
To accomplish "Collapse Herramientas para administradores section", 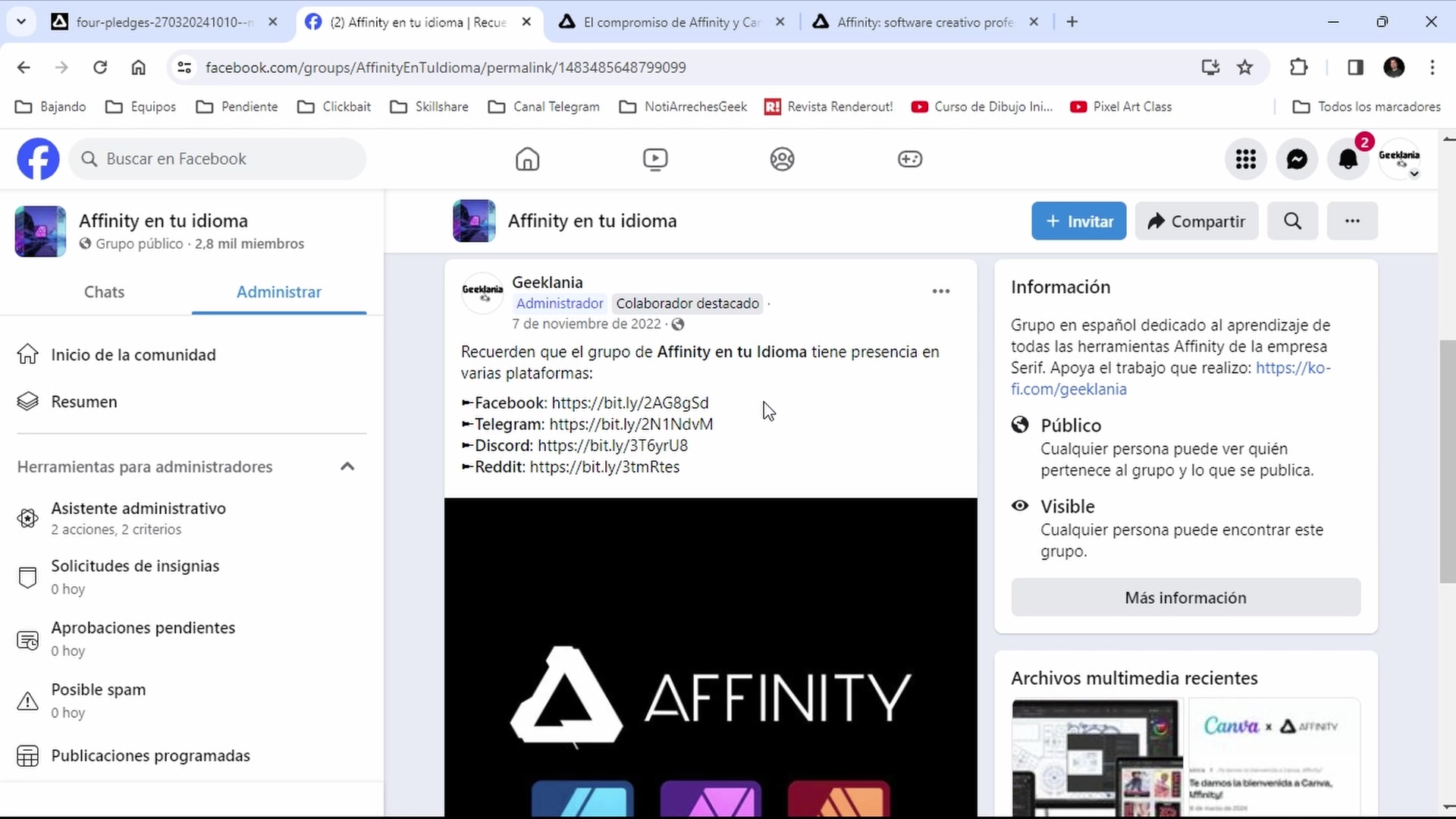I will coord(347,466).
